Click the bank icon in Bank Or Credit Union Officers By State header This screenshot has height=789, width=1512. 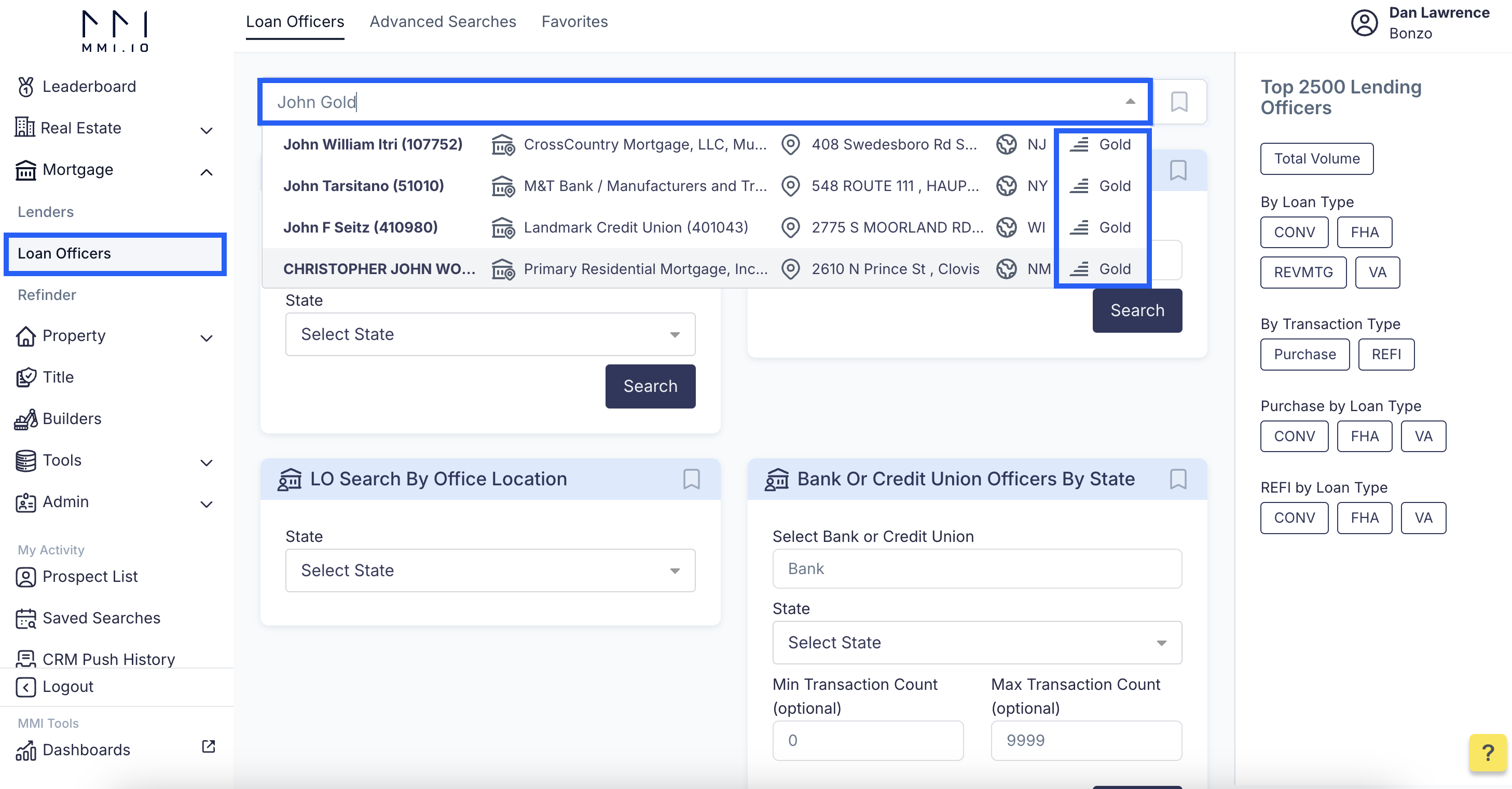coord(777,480)
